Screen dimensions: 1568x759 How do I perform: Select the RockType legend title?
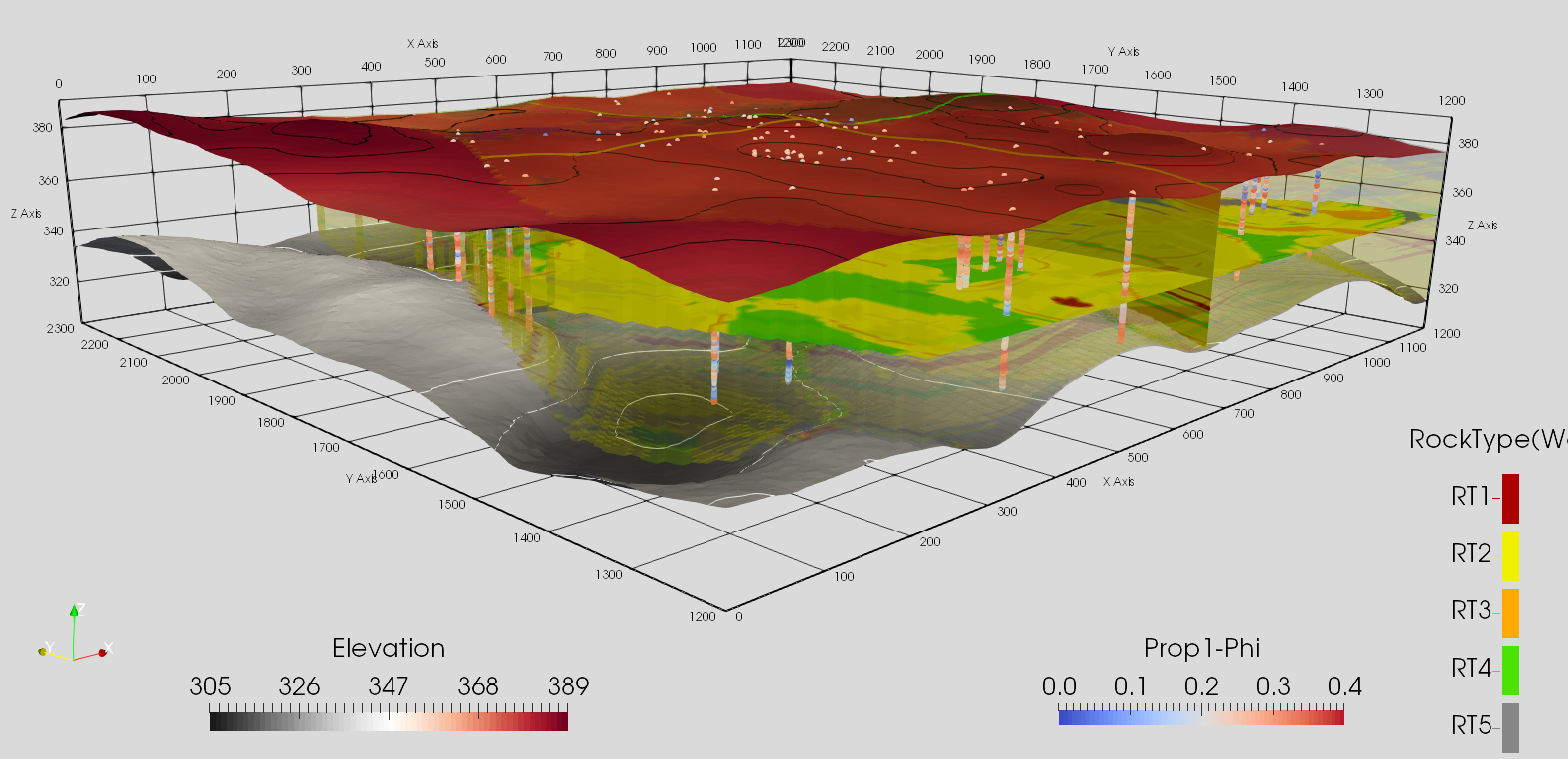pos(1488,439)
